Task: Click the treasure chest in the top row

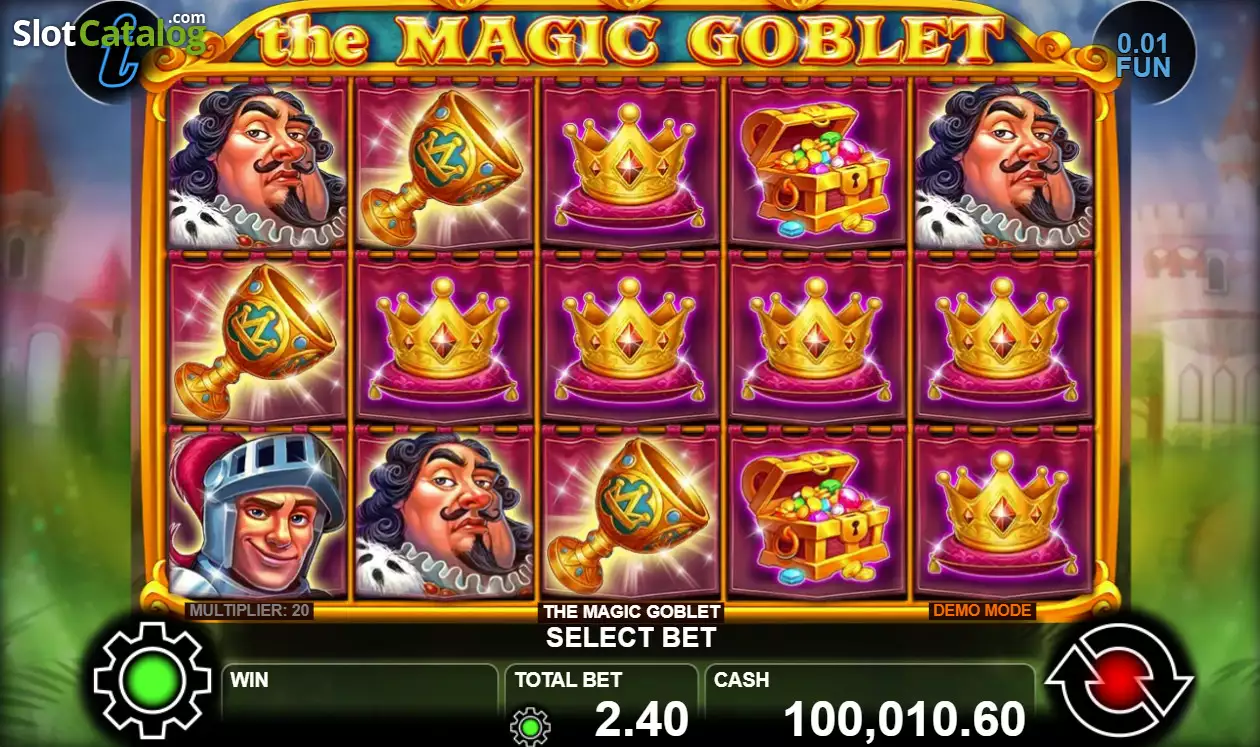Action: coord(817,164)
